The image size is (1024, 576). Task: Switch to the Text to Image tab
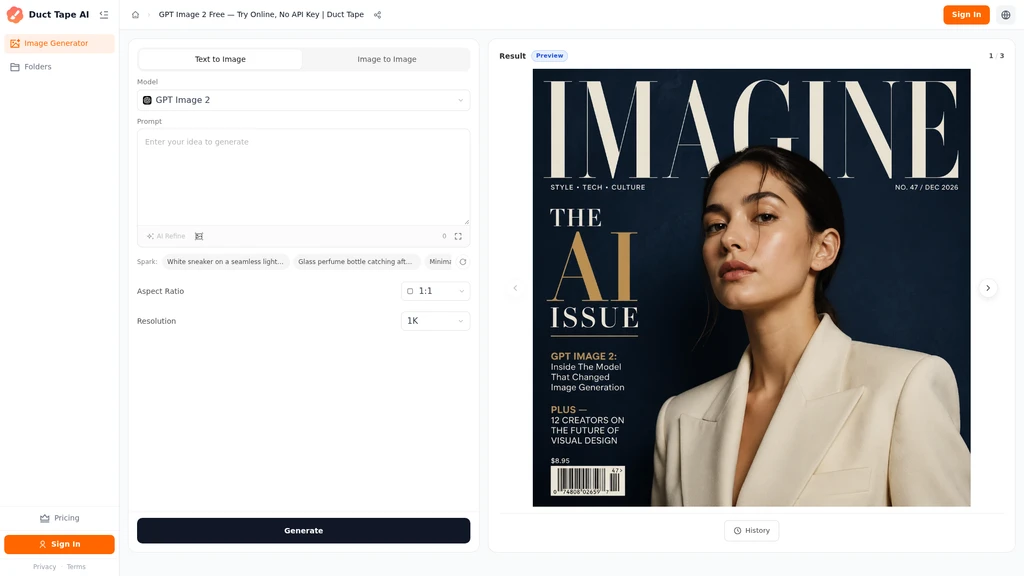[220, 59]
